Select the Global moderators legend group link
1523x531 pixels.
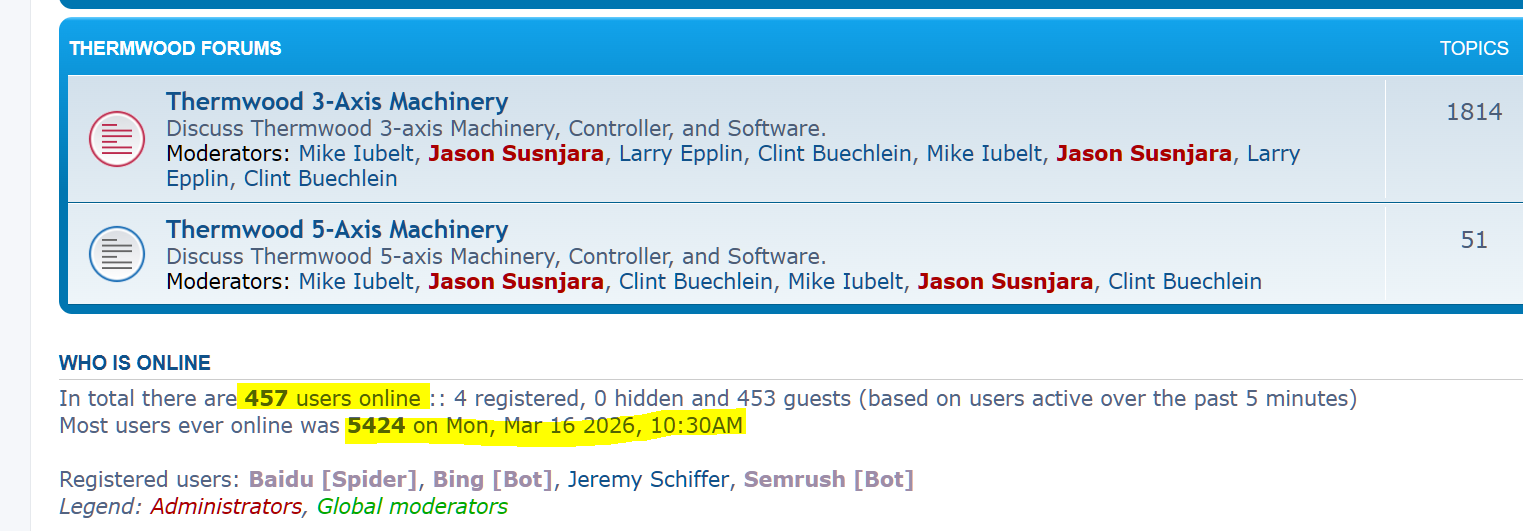412,506
